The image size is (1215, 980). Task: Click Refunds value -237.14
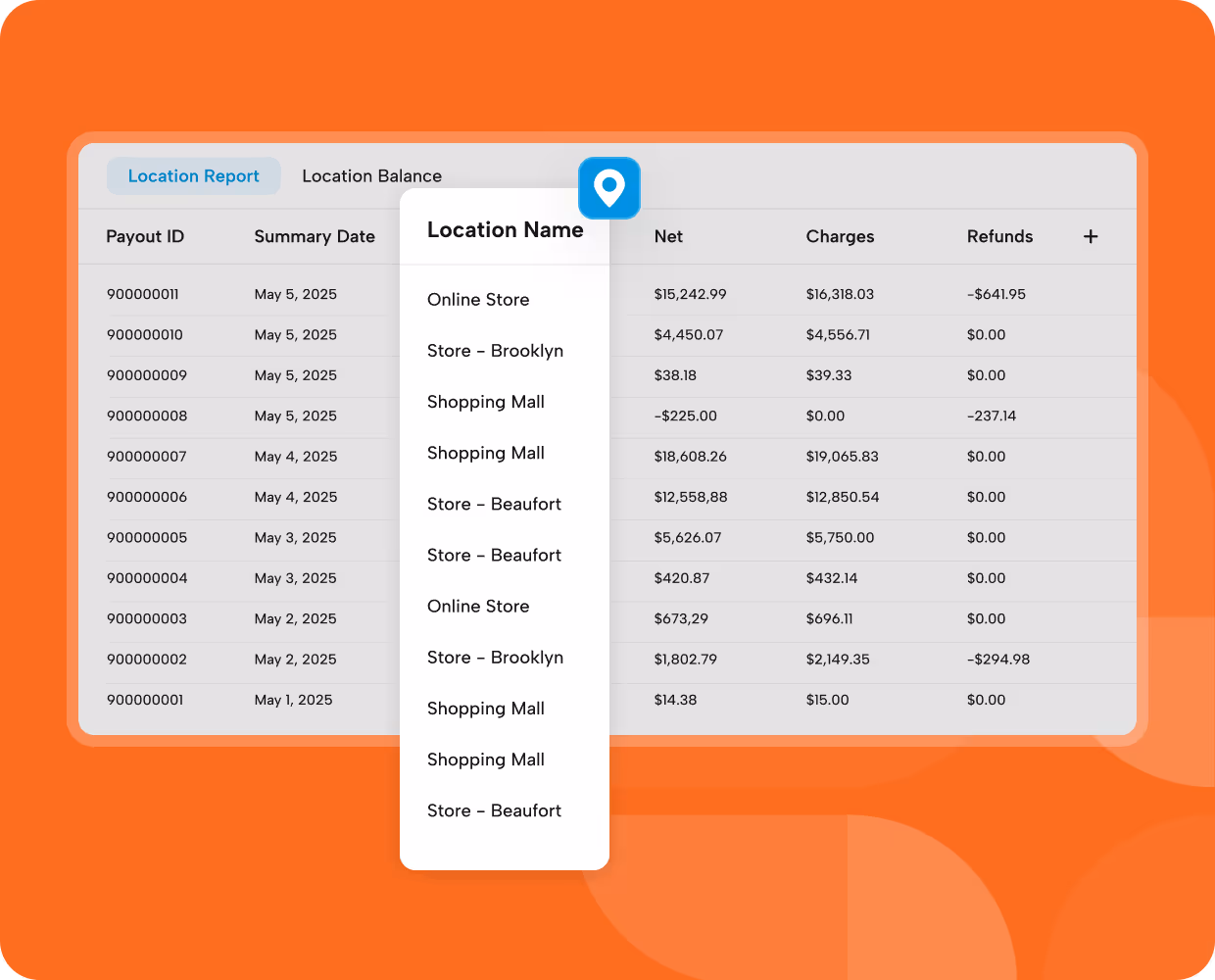click(991, 416)
